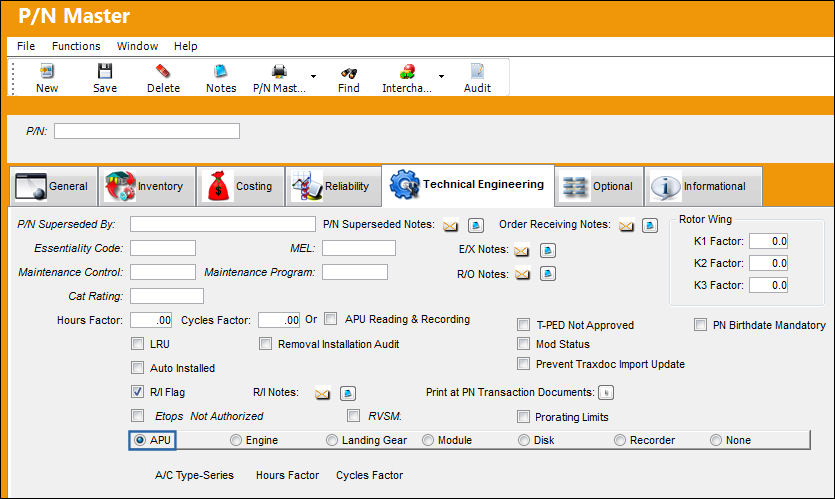Expand the P/N Master print dropdown arrow

314,76
